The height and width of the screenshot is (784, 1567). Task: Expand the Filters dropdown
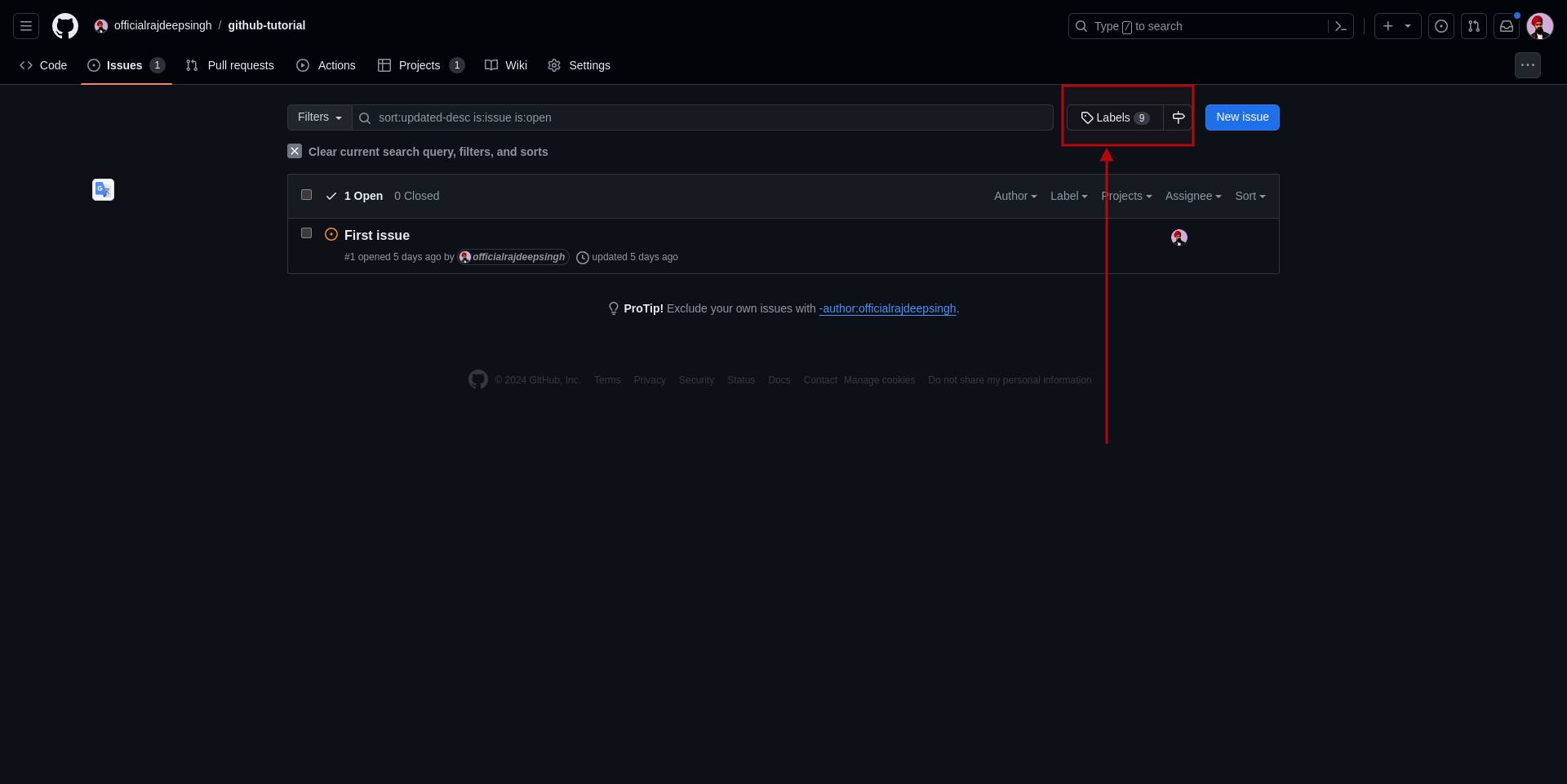(x=319, y=117)
